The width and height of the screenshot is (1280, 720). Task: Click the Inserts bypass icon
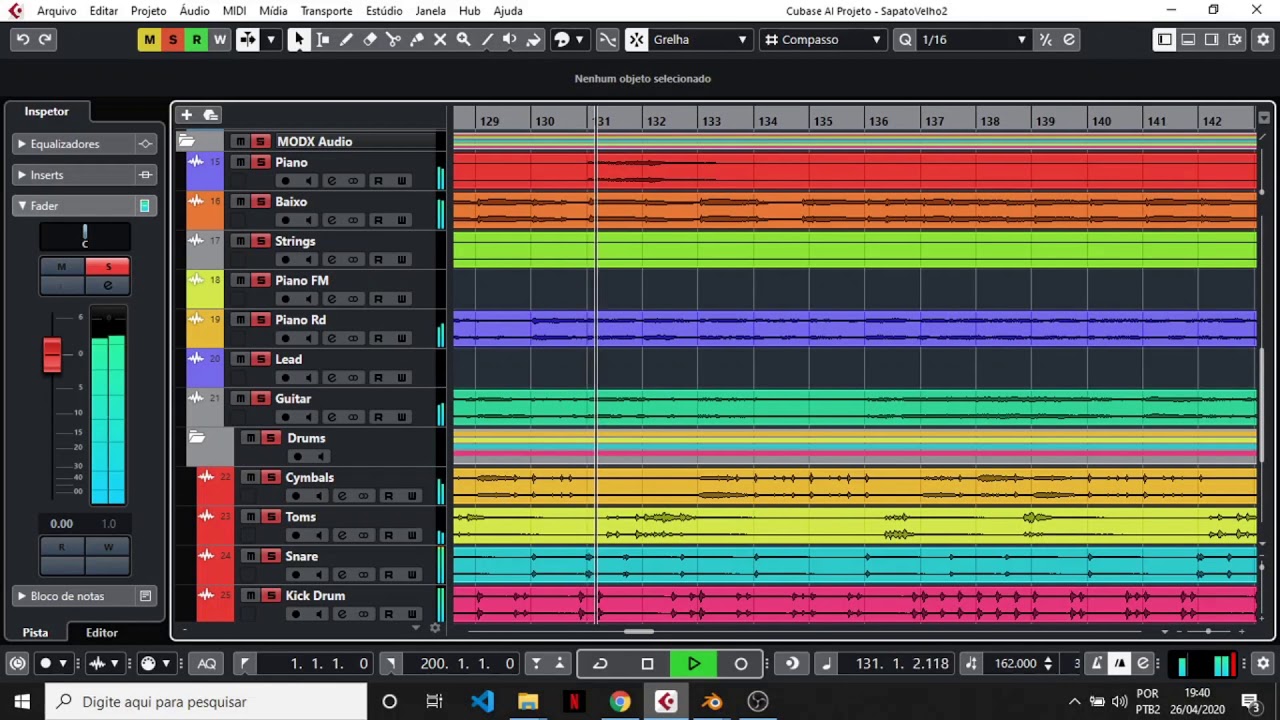click(145, 175)
